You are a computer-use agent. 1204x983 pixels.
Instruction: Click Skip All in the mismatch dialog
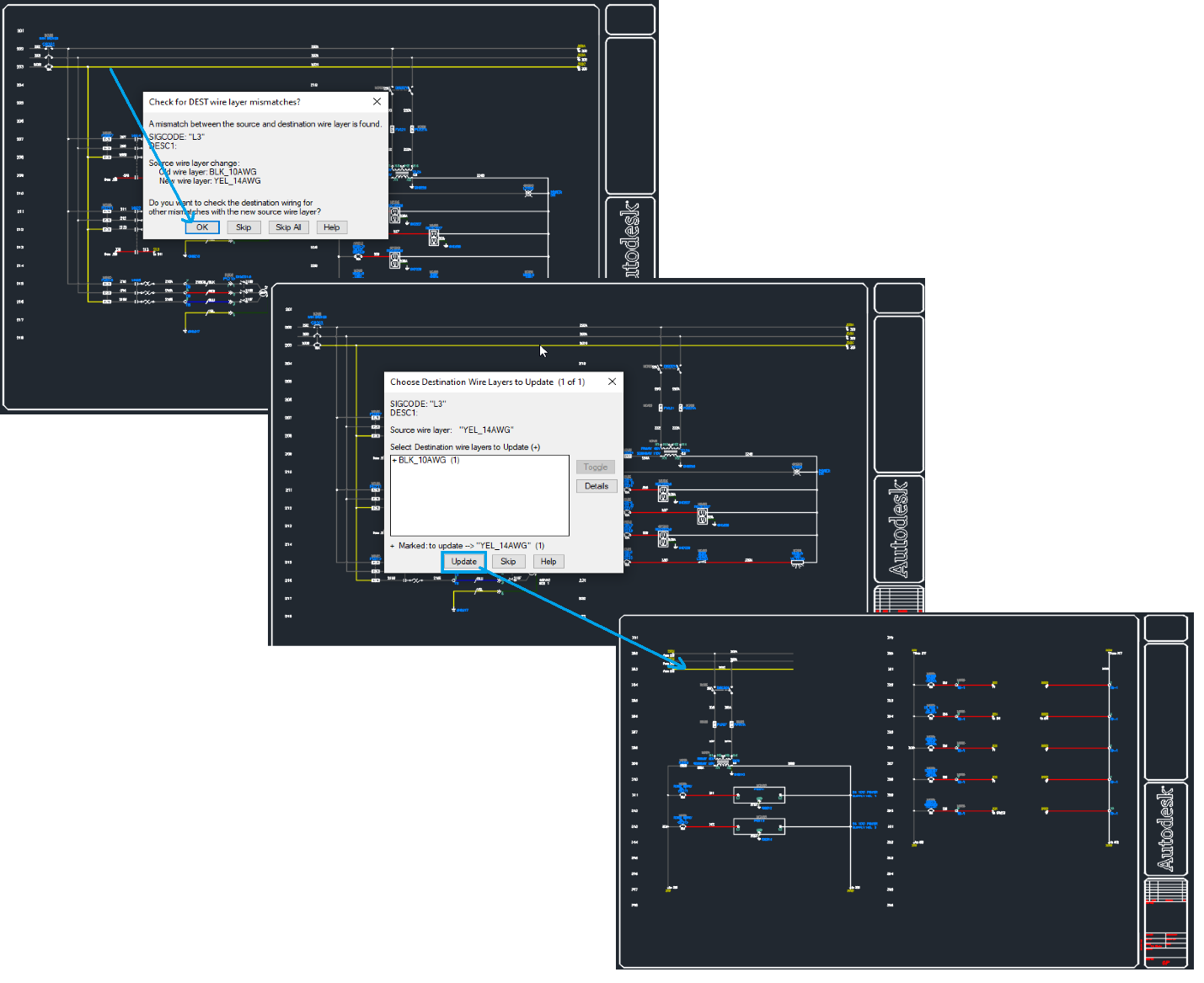click(x=289, y=227)
